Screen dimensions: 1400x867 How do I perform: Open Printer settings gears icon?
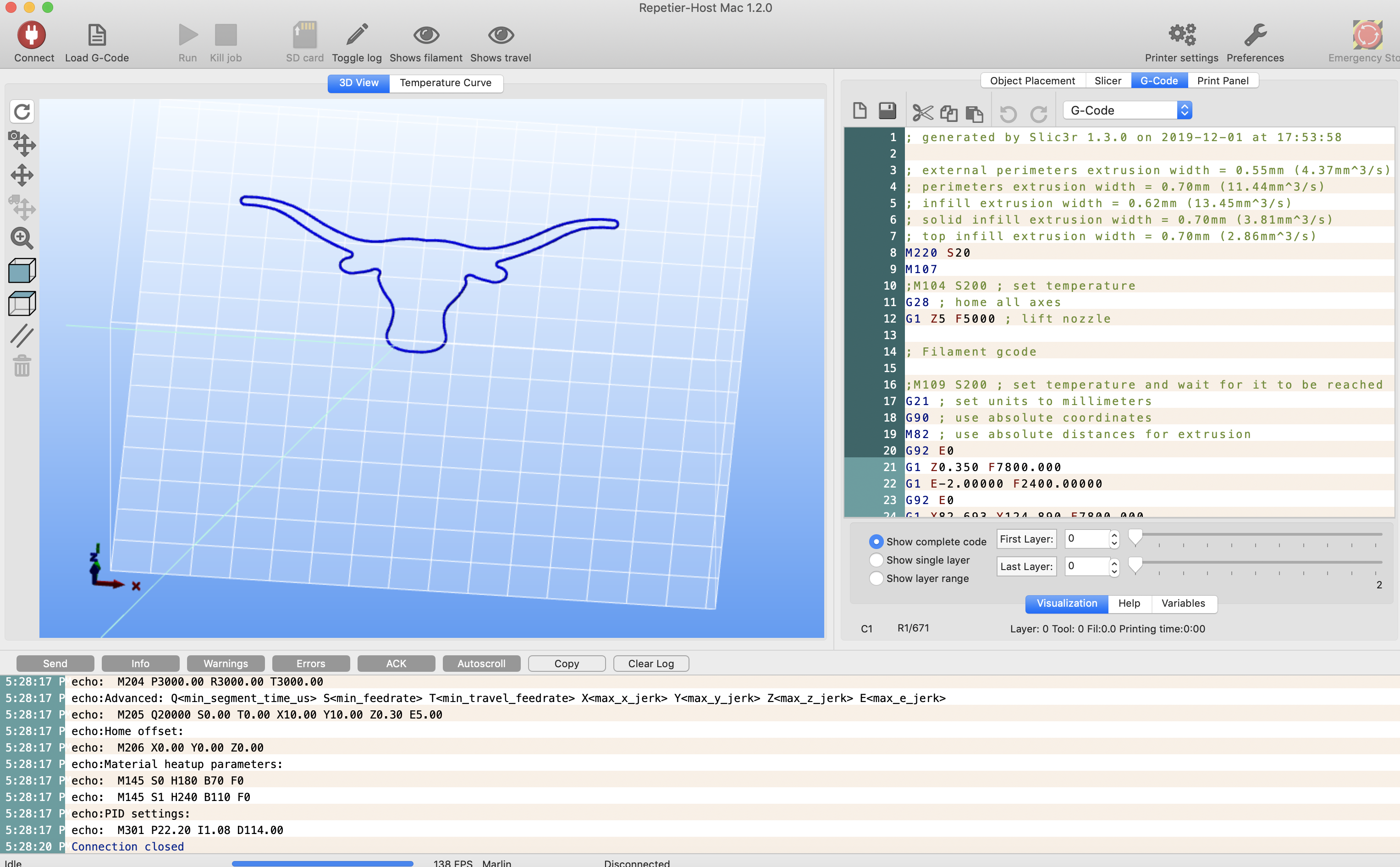click(1181, 35)
